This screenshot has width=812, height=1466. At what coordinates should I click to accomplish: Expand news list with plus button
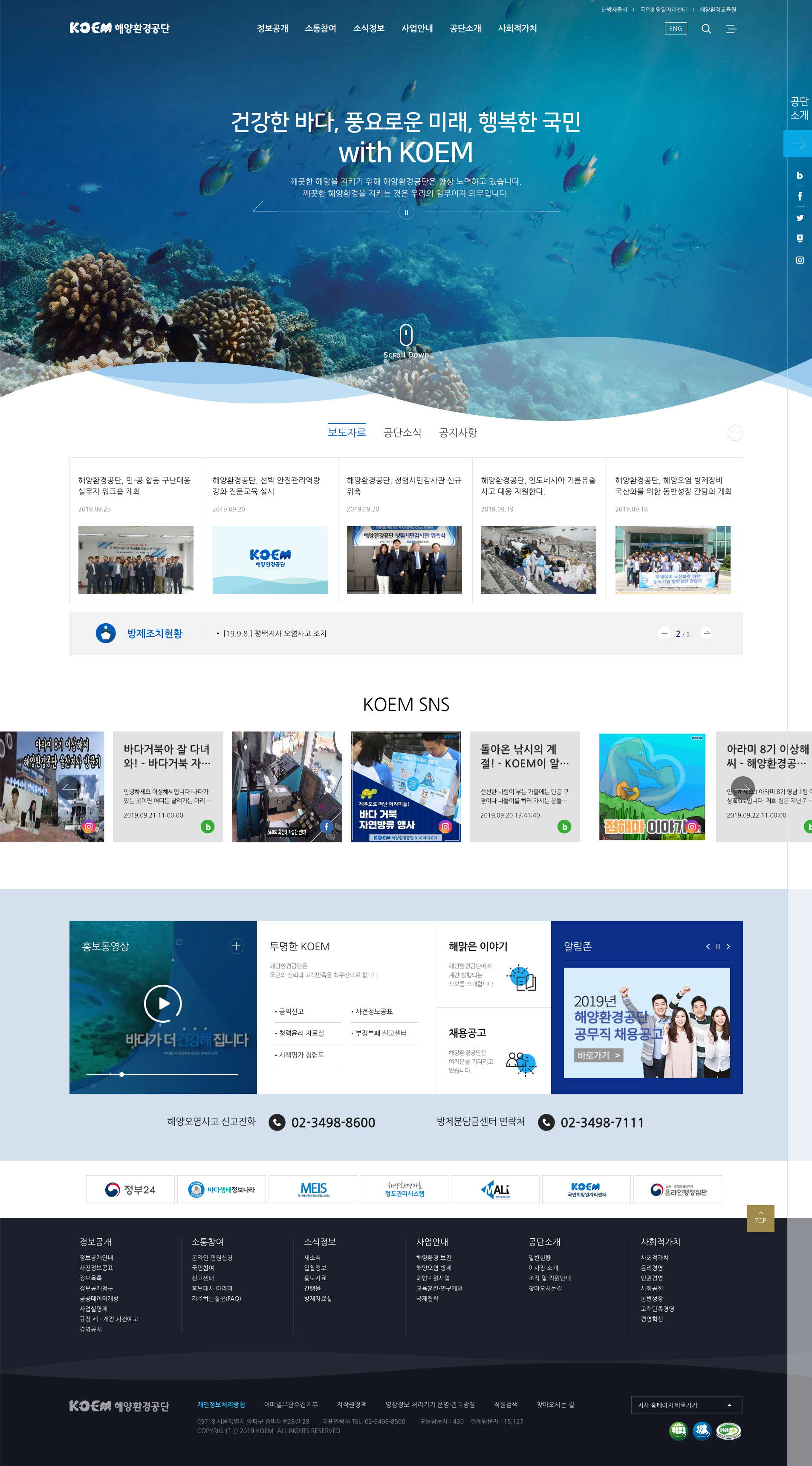click(734, 433)
